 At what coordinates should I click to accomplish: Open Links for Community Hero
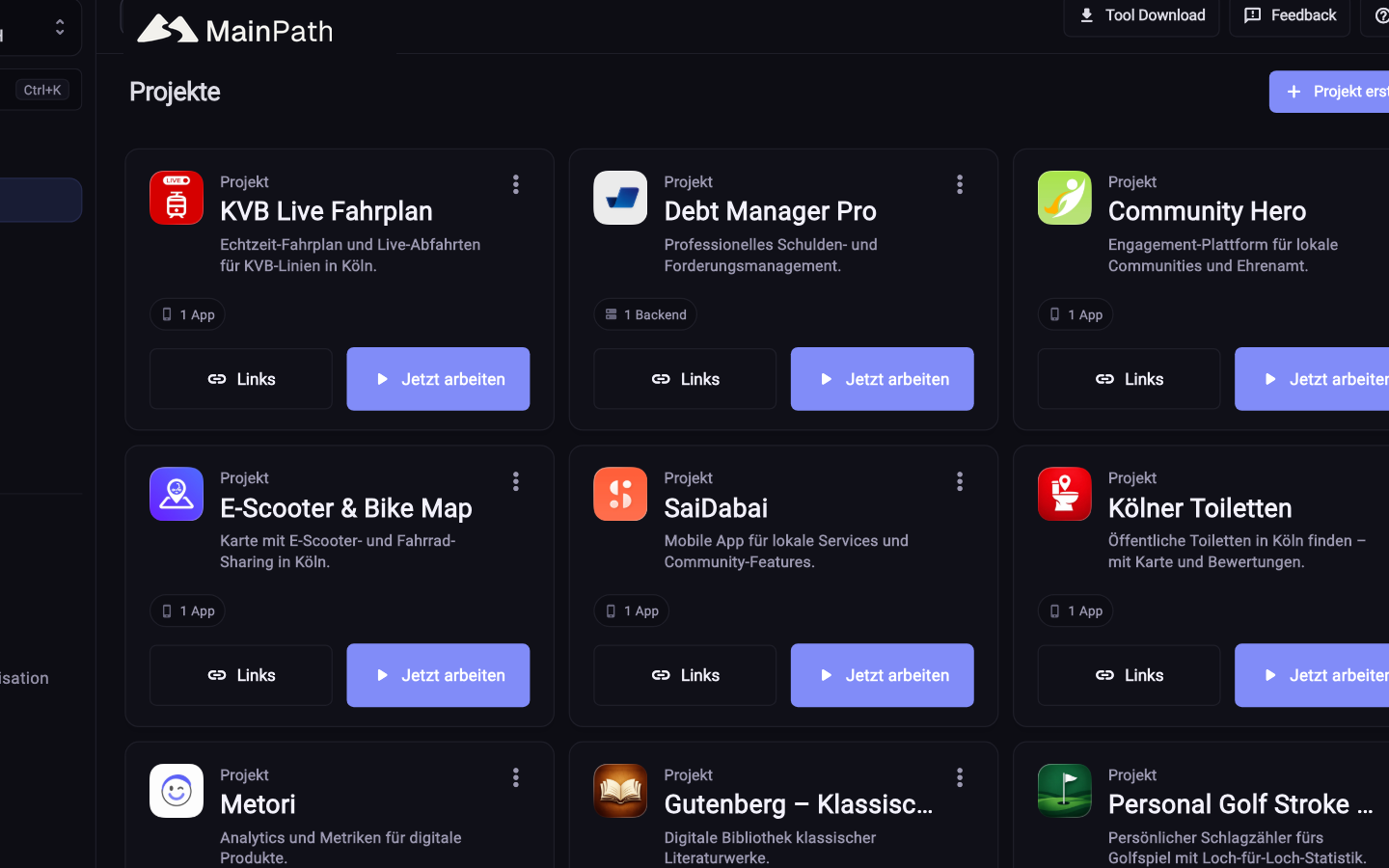tap(1129, 379)
